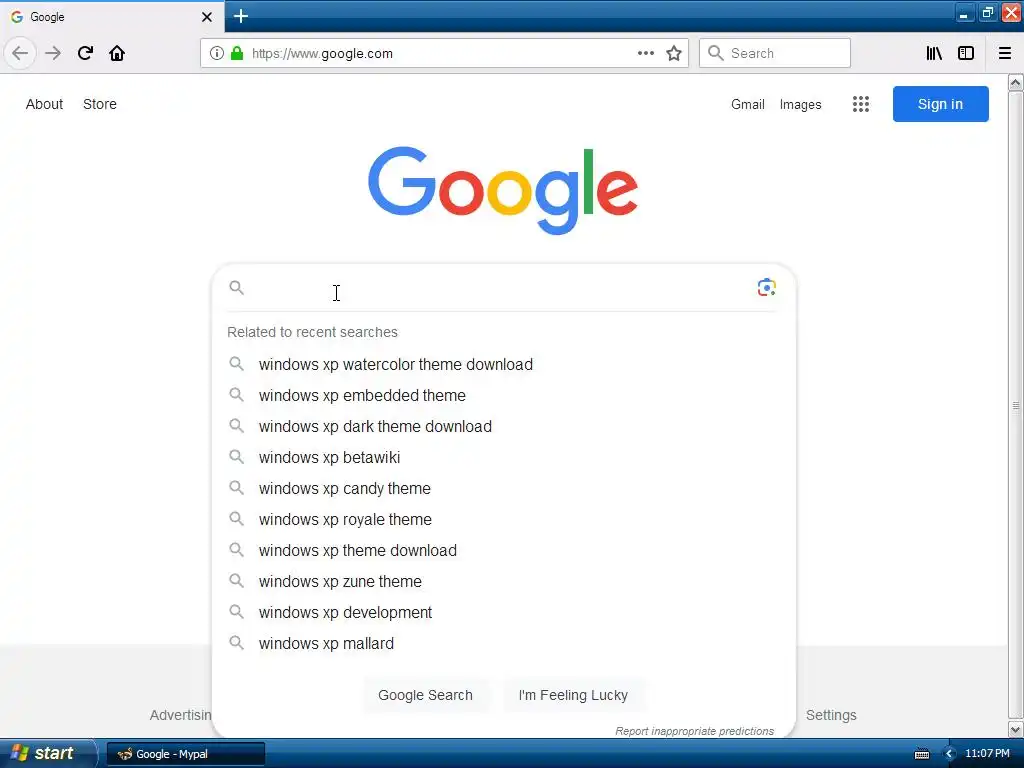Choose windows xp royale theme suggestion
Screen dimensions: 1024x768
coord(504,519)
